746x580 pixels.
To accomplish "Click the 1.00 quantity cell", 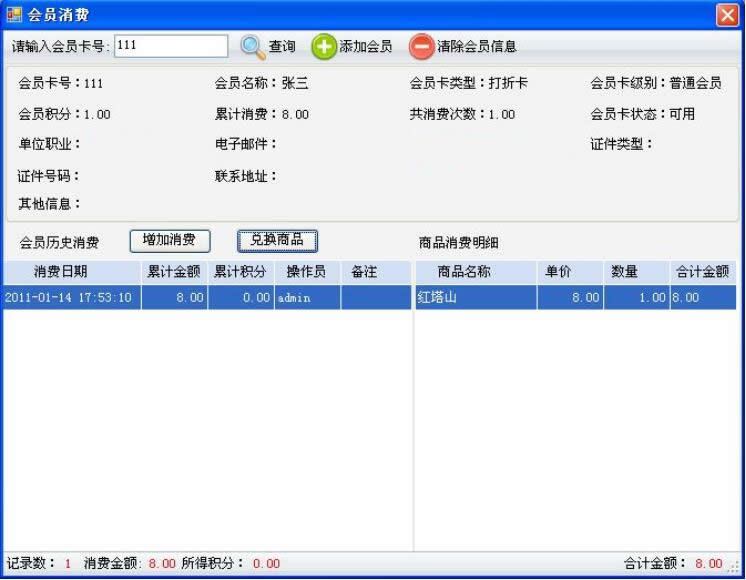I will pos(637,297).
